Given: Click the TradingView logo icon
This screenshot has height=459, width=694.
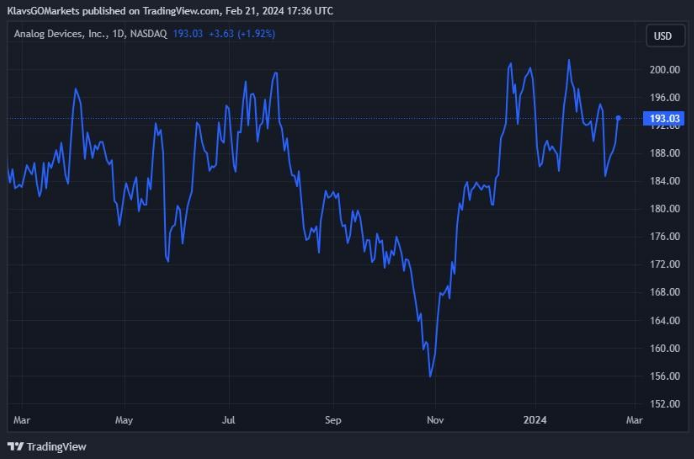Looking at the screenshot, I should point(15,446).
